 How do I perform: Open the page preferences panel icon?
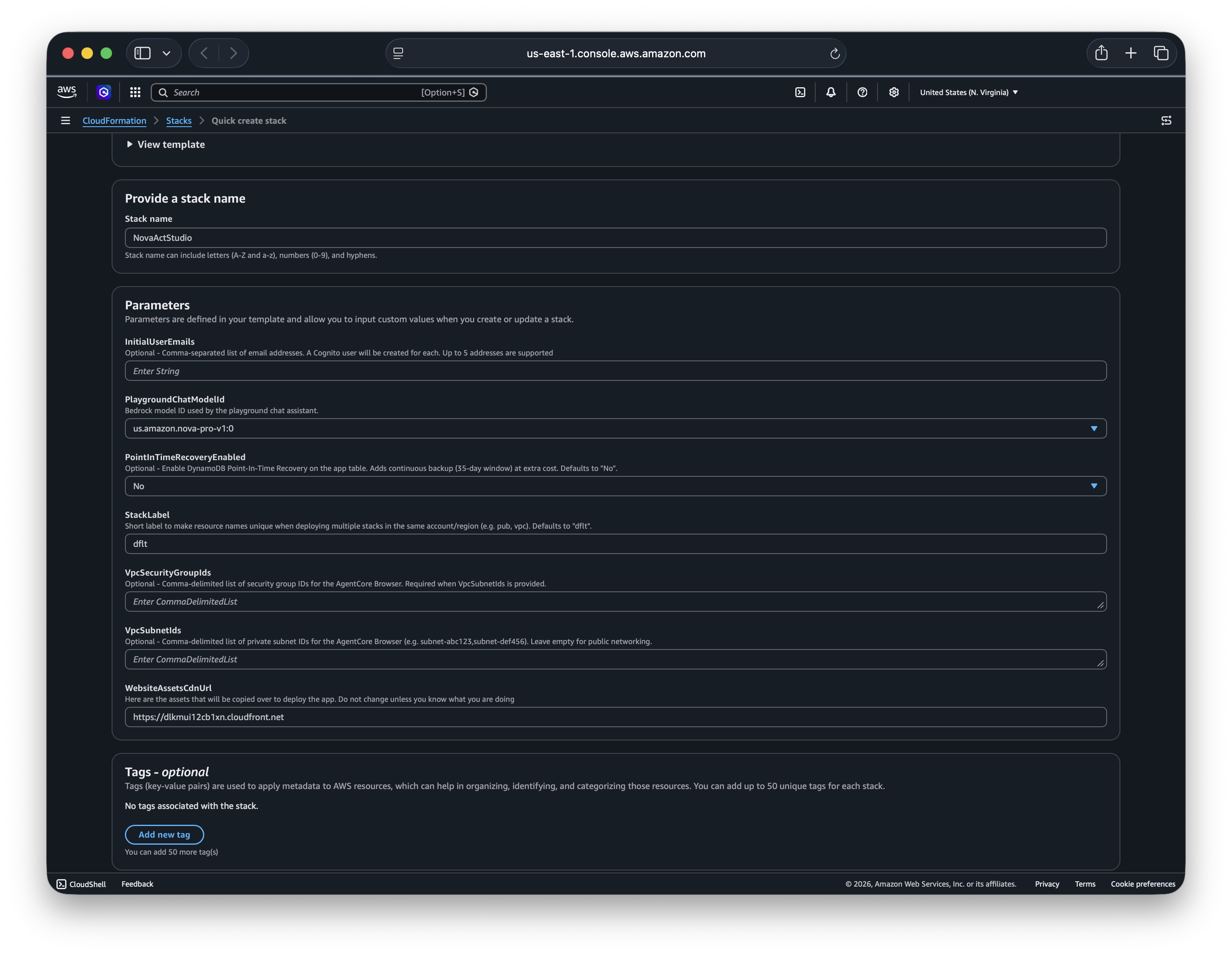1166,120
